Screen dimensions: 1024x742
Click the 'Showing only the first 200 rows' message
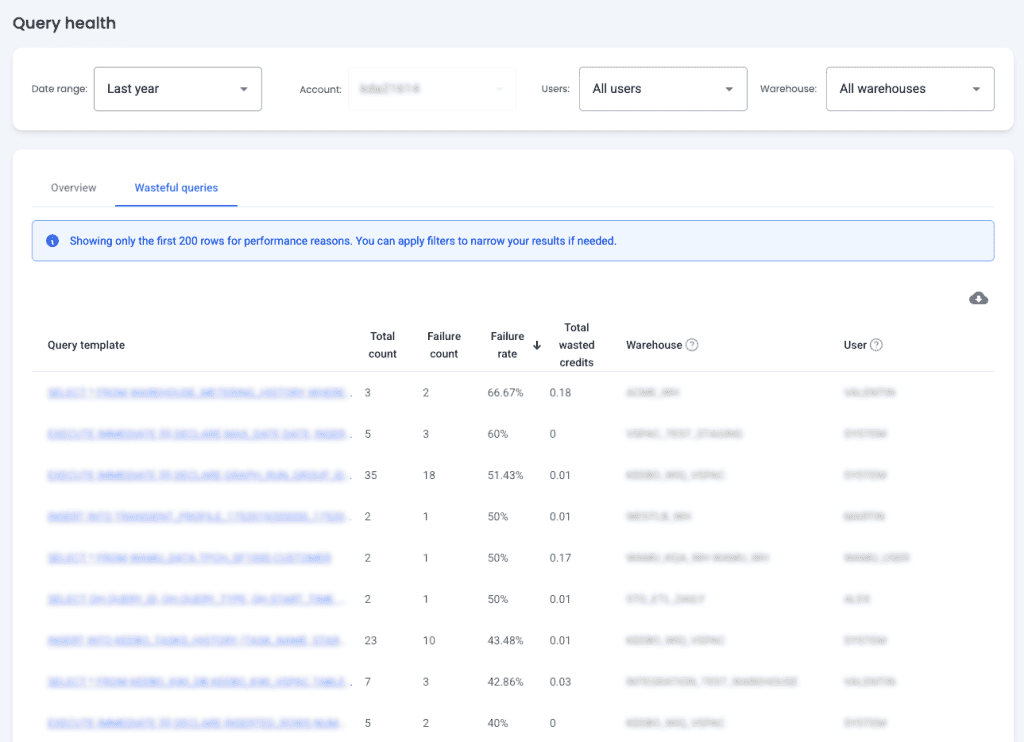tap(343, 241)
